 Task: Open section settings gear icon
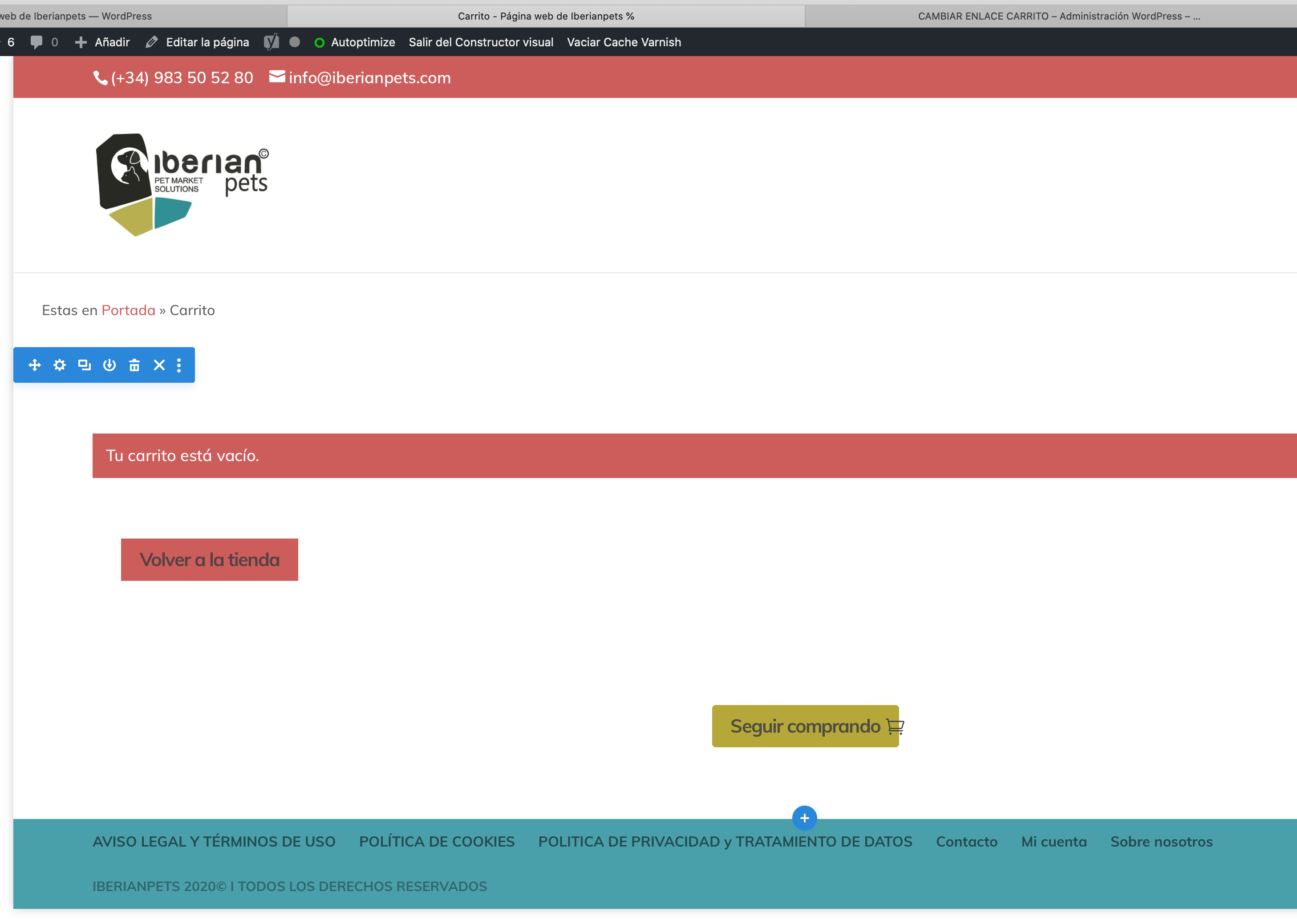(x=60, y=365)
